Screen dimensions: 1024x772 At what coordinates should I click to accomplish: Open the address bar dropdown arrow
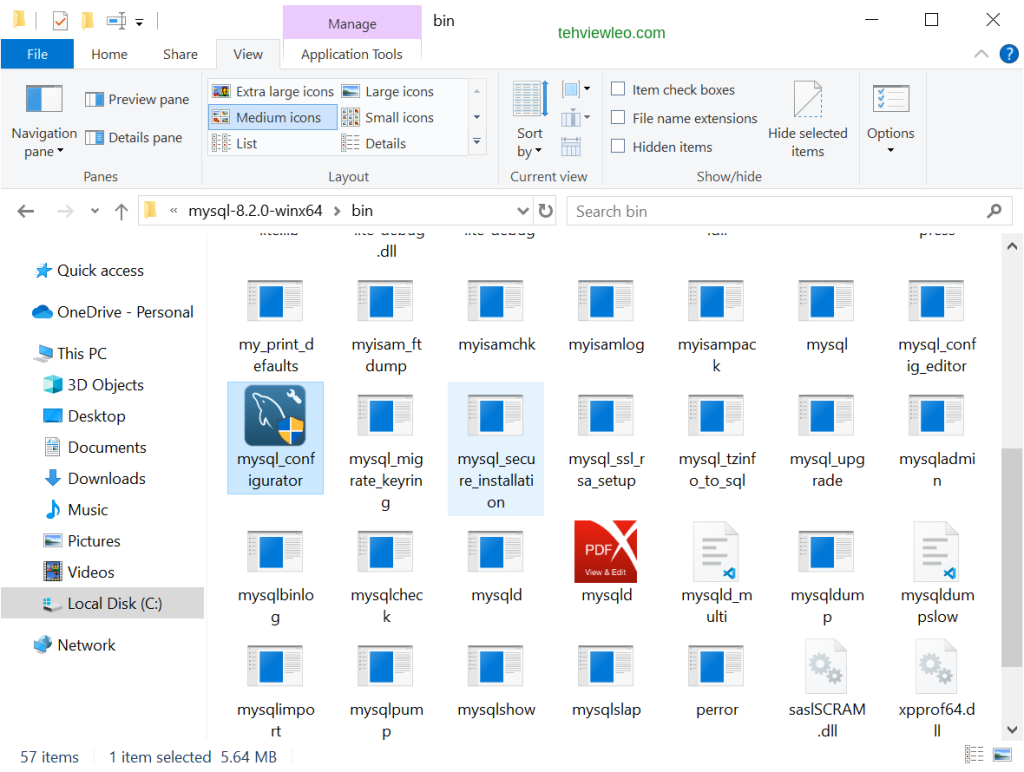pyautogui.click(x=524, y=211)
